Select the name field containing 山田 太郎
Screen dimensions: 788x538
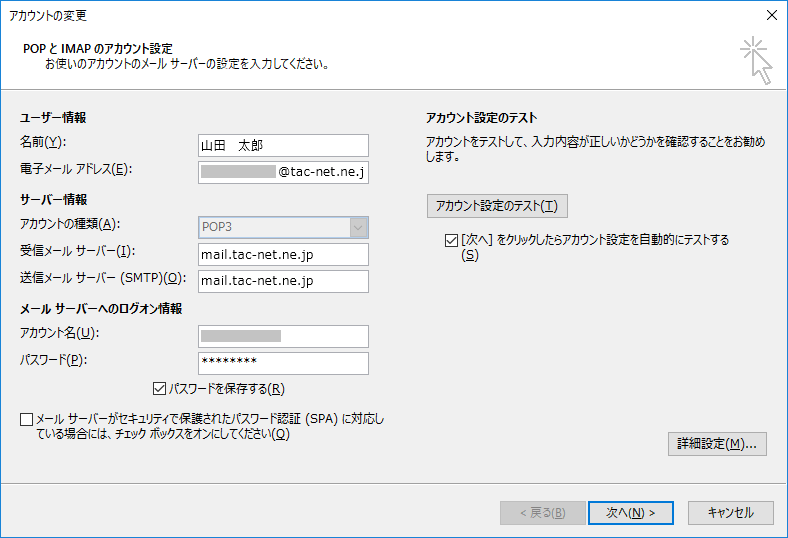283,146
